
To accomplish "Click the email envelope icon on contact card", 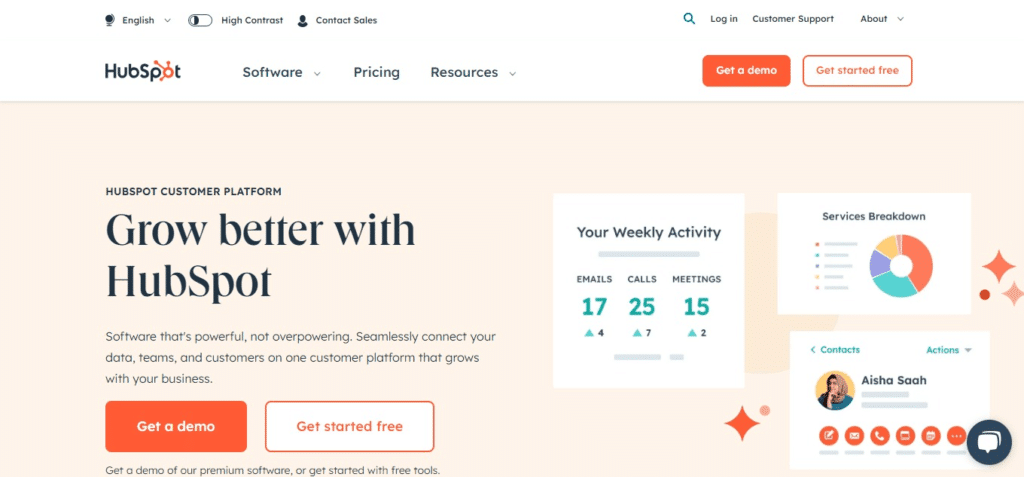I will click(x=854, y=436).
